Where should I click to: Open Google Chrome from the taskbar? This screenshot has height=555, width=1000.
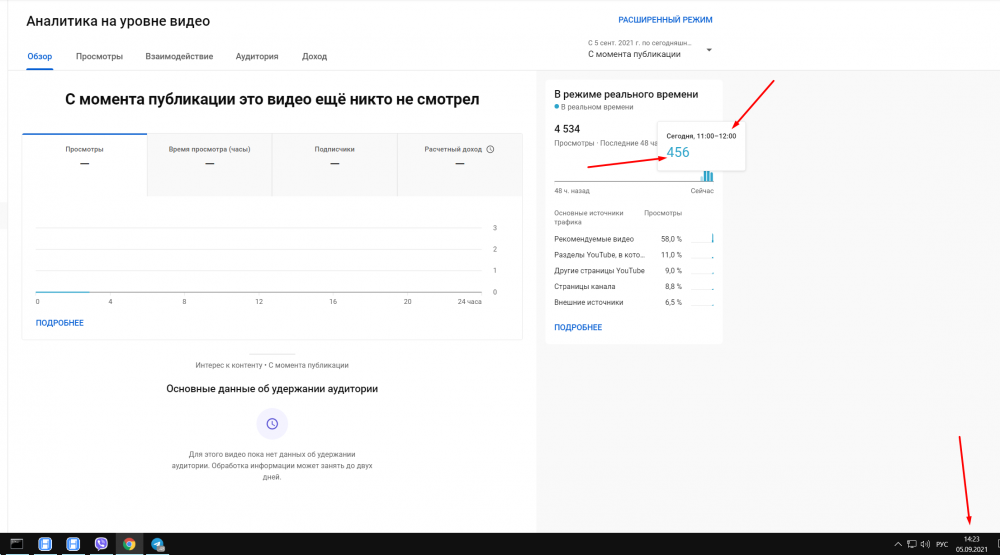click(129, 544)
